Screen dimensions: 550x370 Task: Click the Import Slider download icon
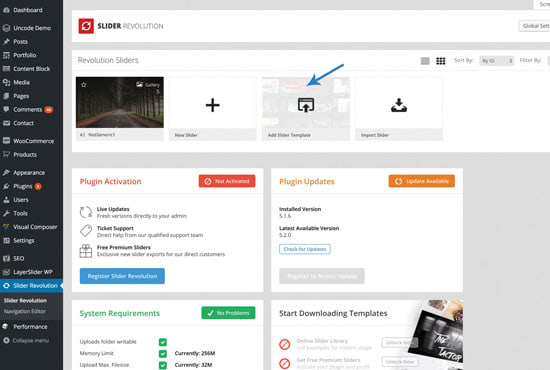point(399,105)
